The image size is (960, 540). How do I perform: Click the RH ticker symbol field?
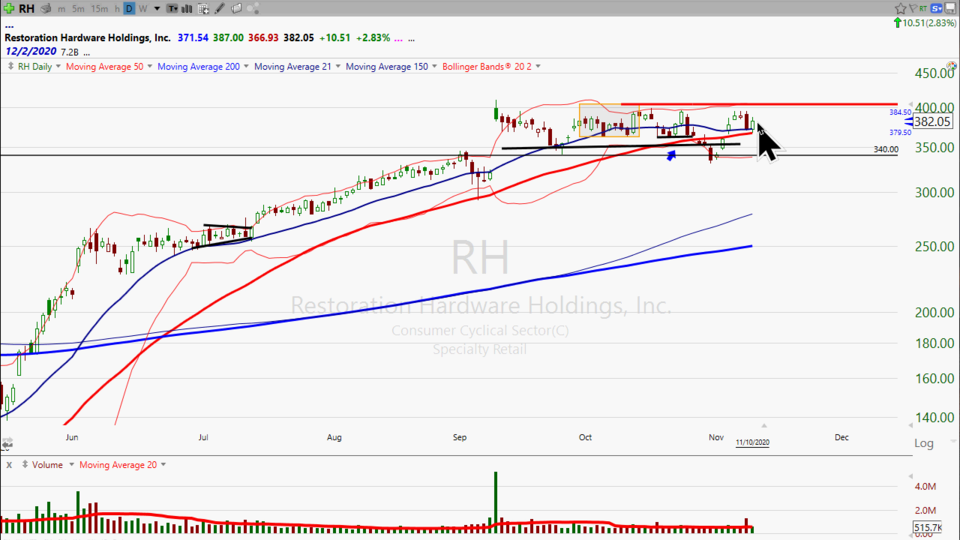click(x=26, y=9)
